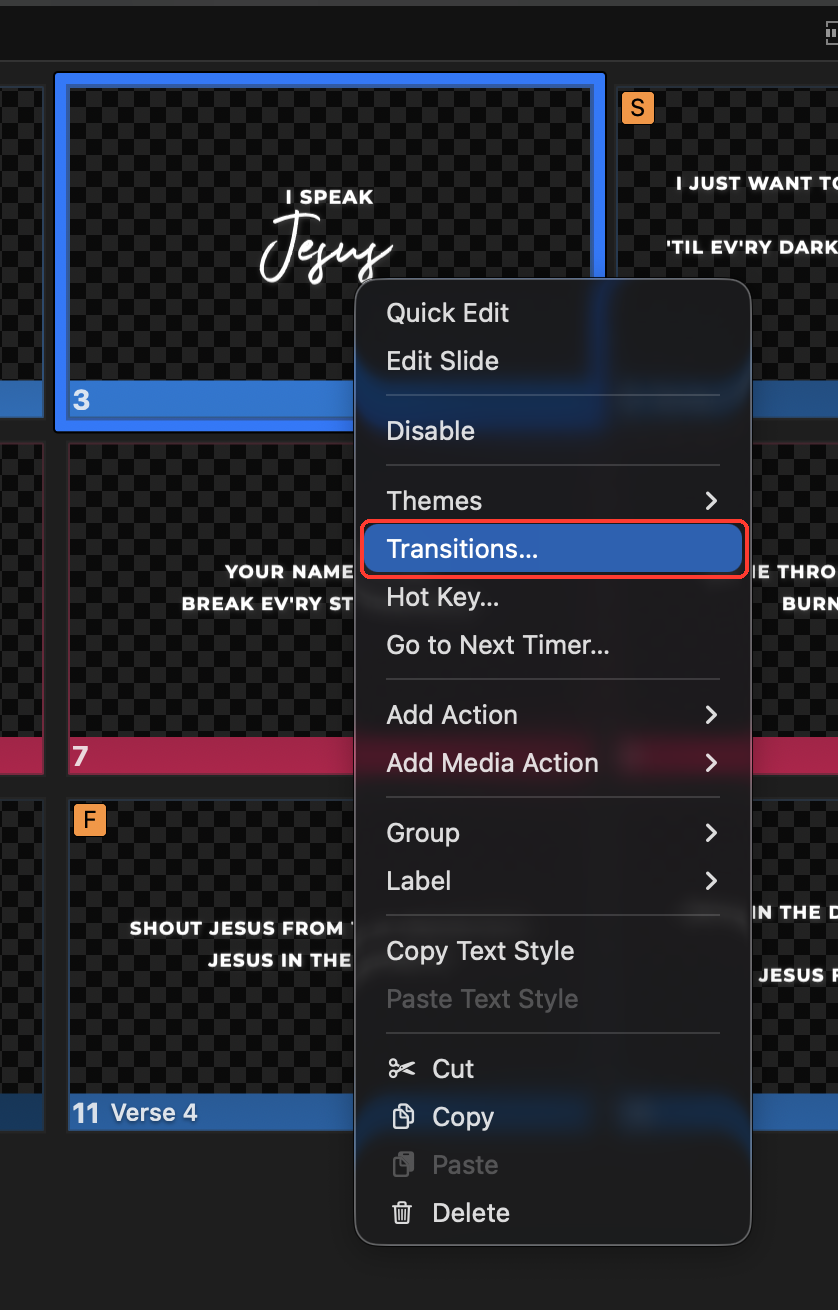Click the orange S hot key badge
838x1310 pixels.
pyautogui.click(x=637, y=107)
